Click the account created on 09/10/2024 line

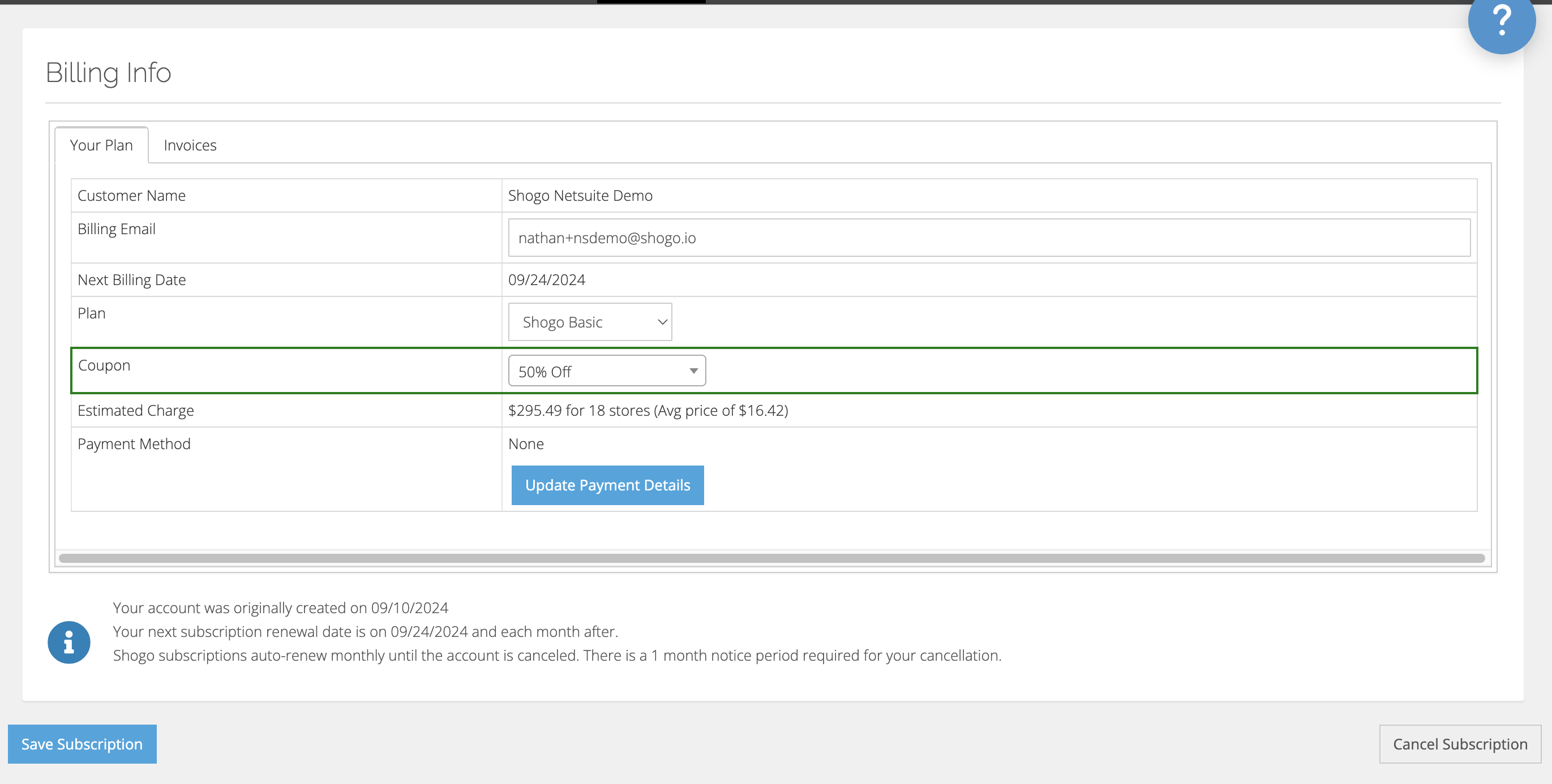(x=280, y=608)
